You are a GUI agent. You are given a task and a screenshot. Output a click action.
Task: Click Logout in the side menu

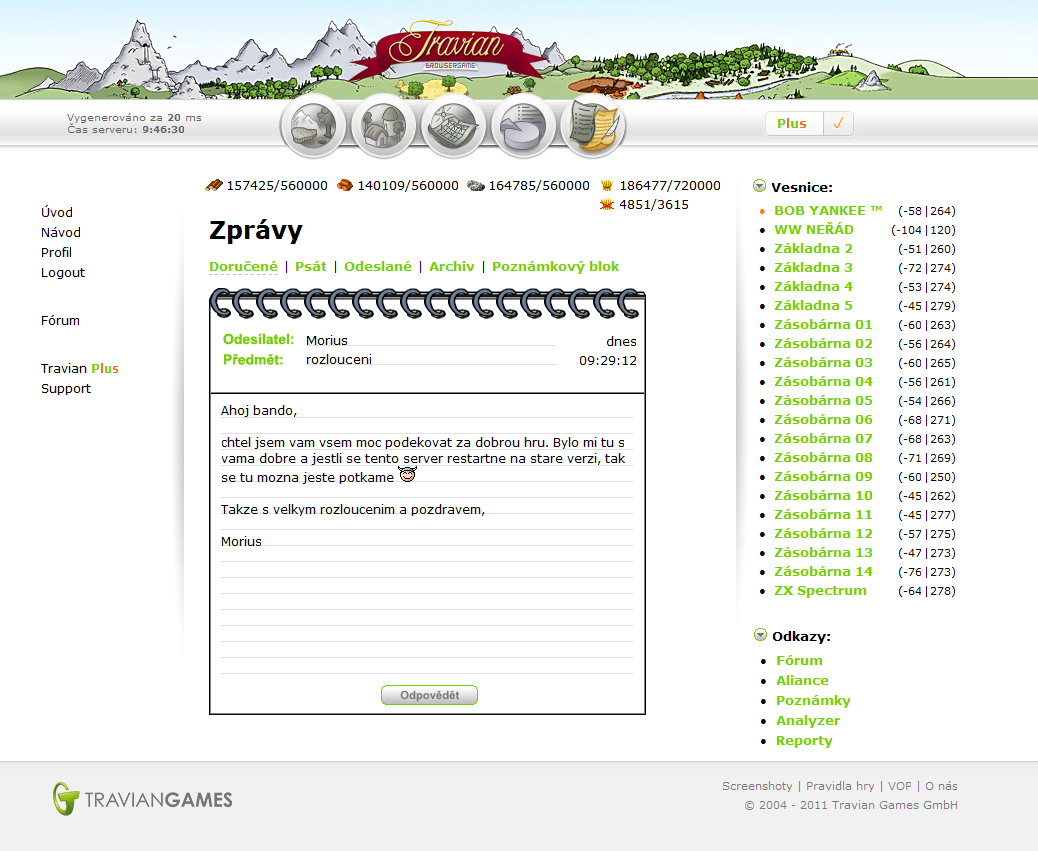tap(63, 273)
